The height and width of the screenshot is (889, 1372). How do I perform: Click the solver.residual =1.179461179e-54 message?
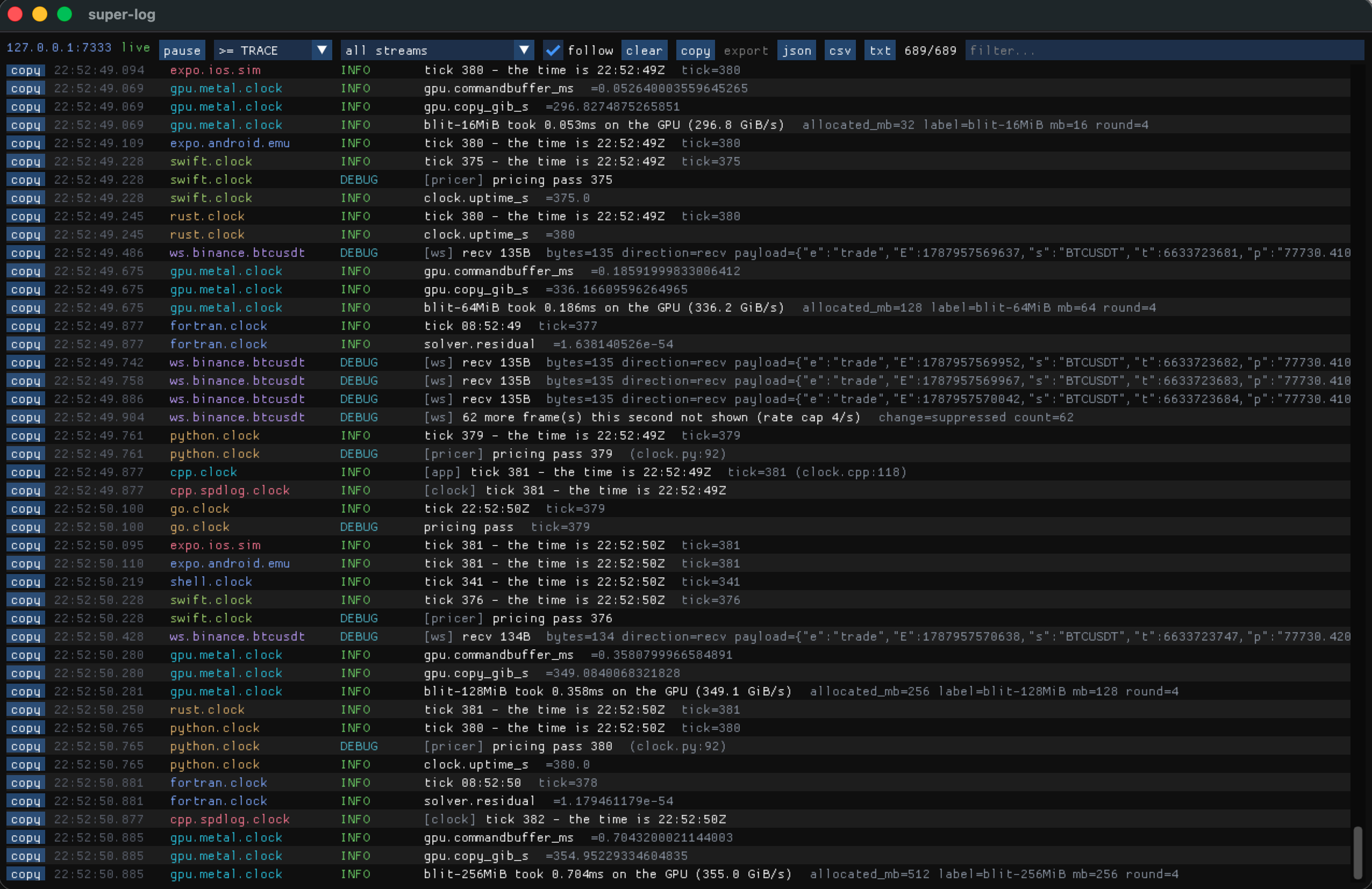(x=548, y=801)
